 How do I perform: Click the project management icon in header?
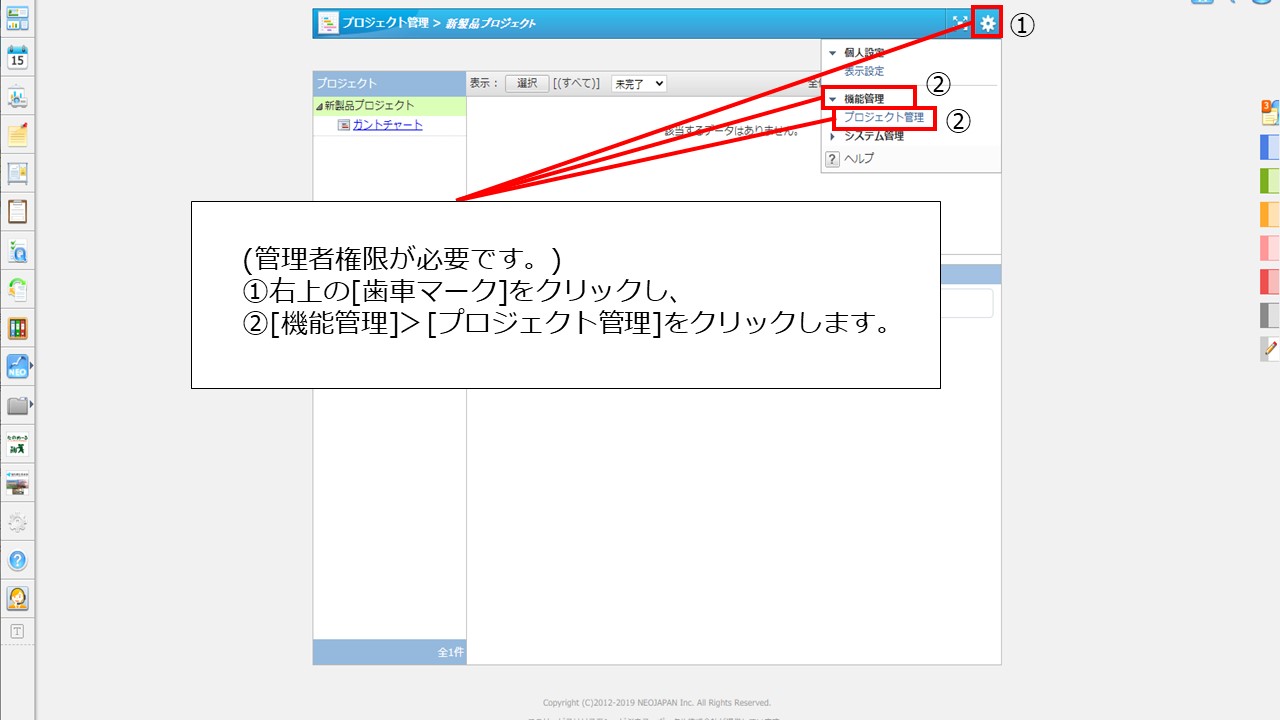(327, 23)
